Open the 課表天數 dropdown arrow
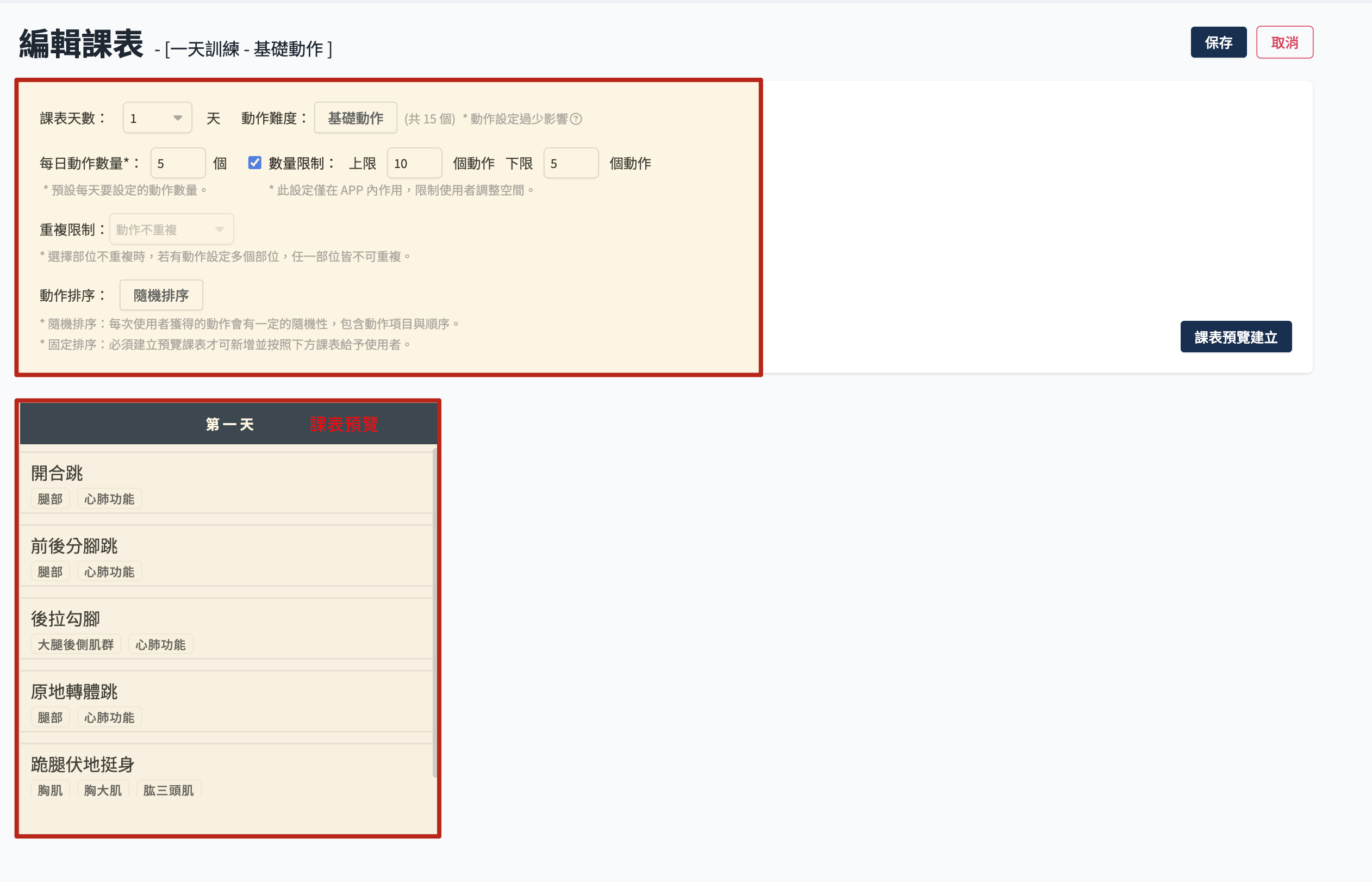Viewport: 1372px width, 882px height. 178,117
